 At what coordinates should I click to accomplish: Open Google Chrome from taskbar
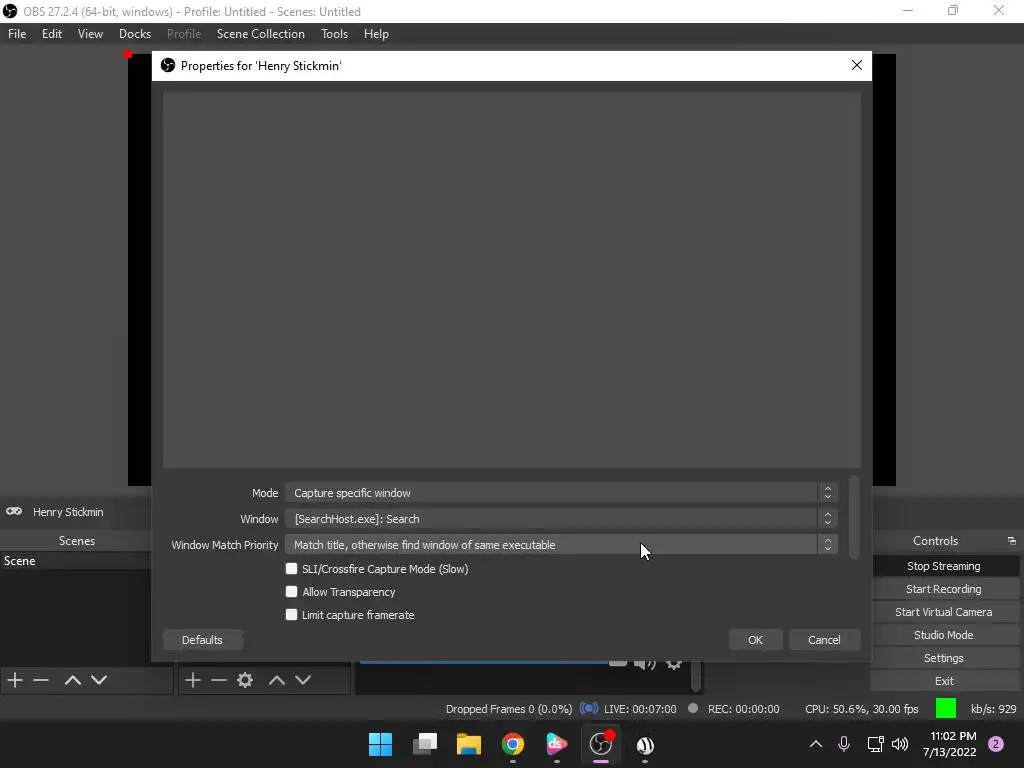(x=513, y=744)
